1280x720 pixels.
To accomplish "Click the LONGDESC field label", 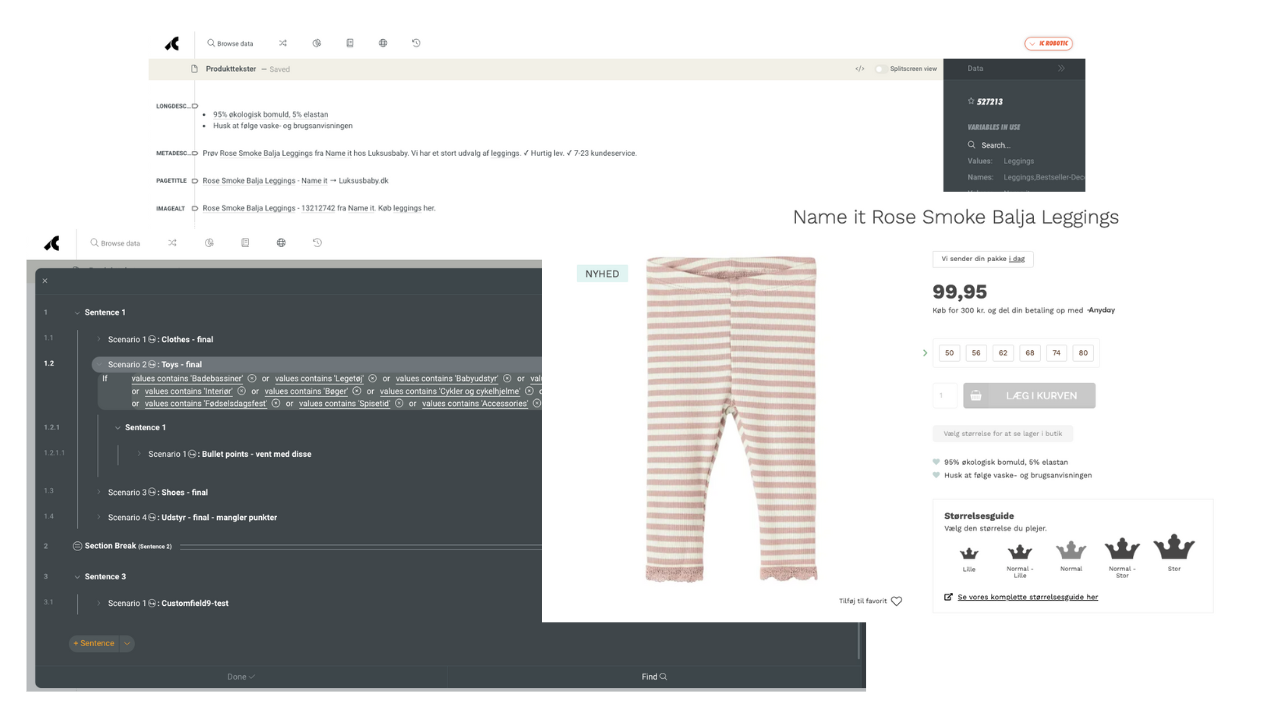I will (x=172, y=106).
